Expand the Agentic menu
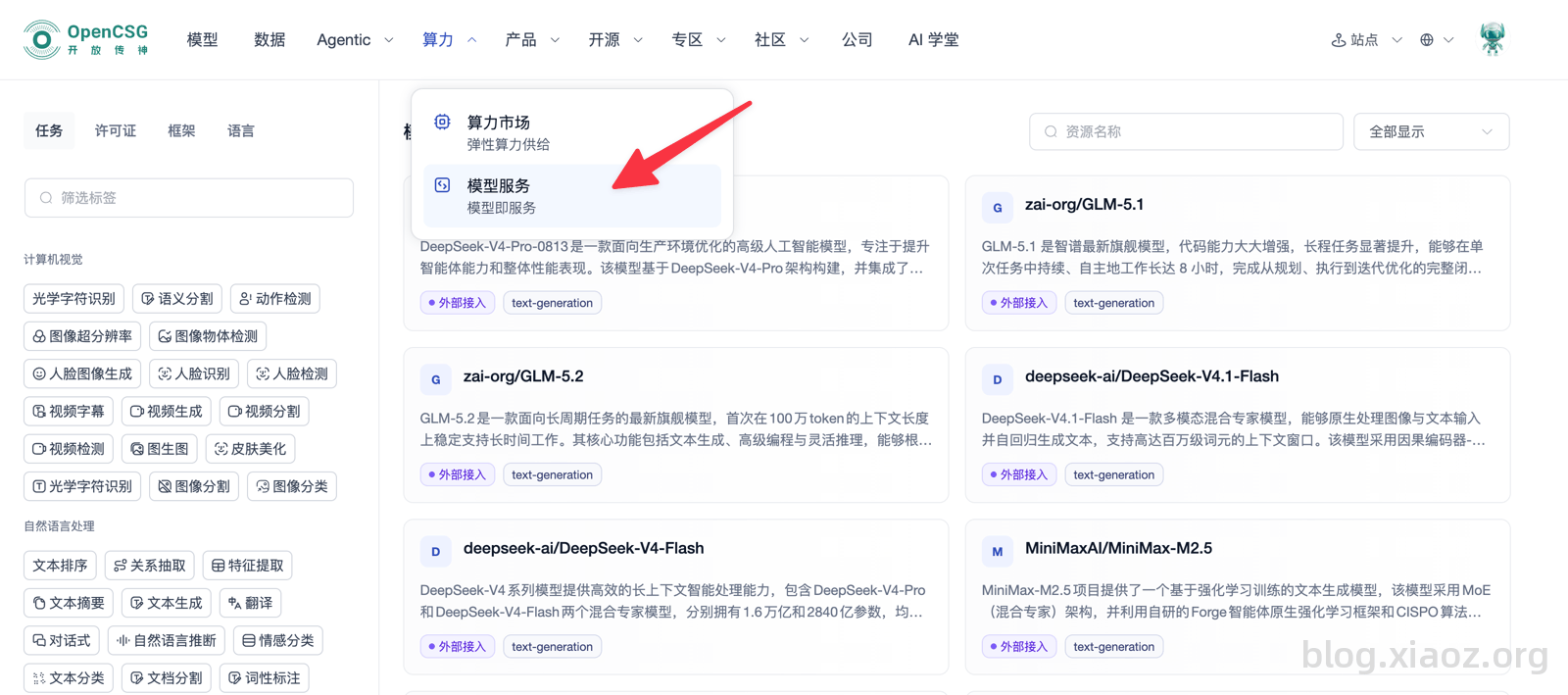 [x=355, y=40]
